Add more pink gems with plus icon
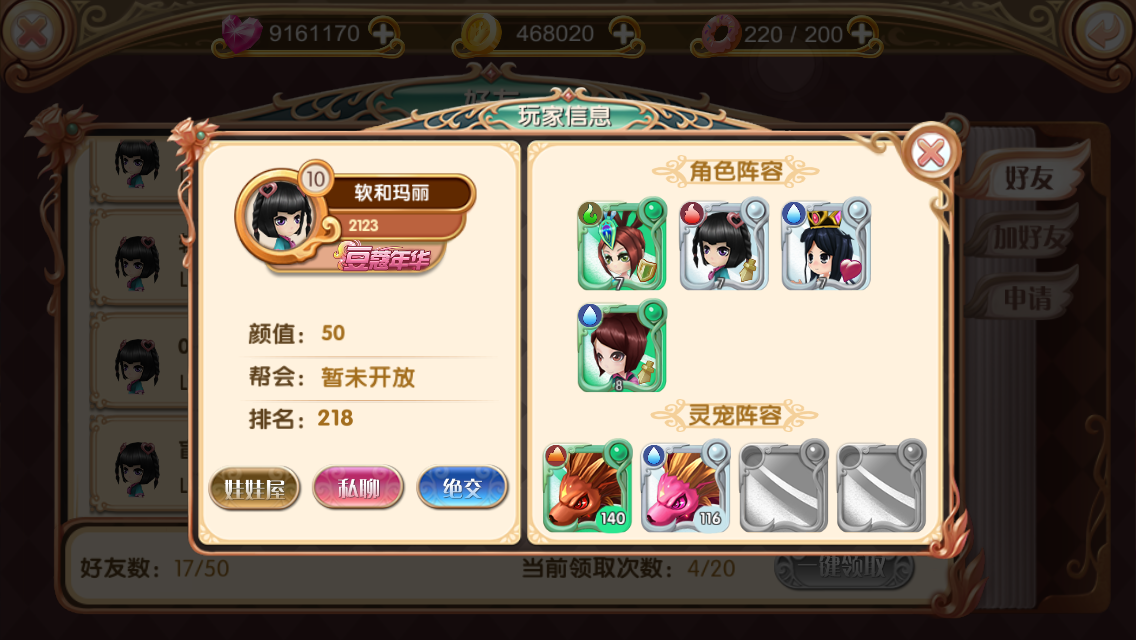The width and height of the screenshot is (1136, 640). tap(383, 33)
